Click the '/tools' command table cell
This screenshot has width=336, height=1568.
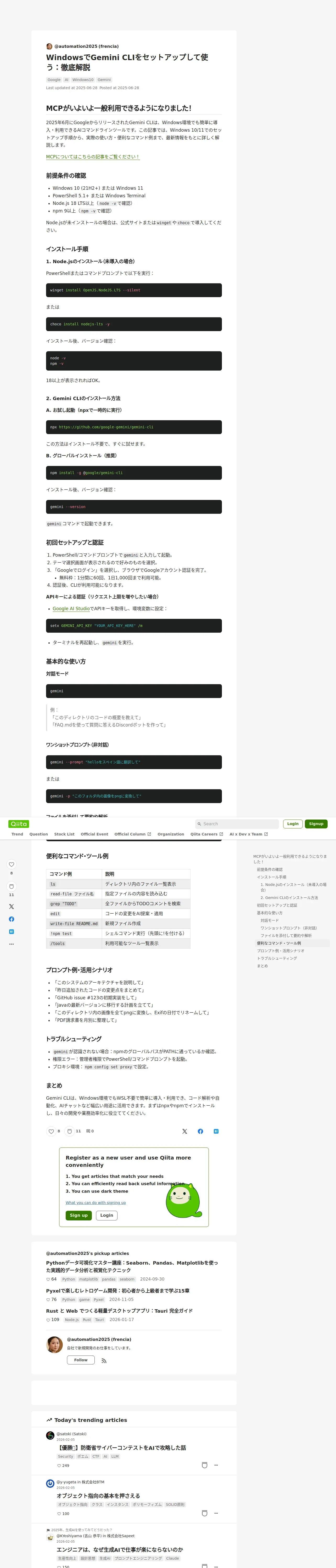coord(74,943)
